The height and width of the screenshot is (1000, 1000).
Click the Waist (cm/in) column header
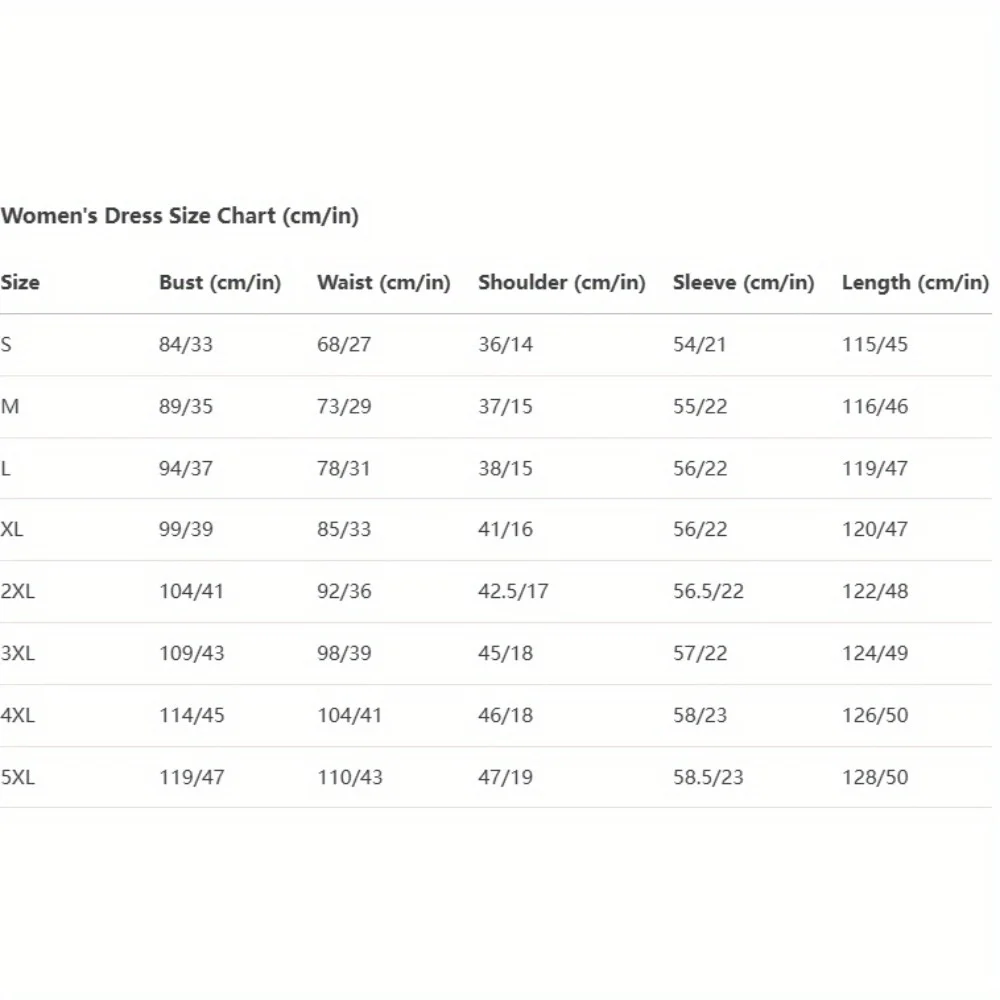(x=384, y=282)
